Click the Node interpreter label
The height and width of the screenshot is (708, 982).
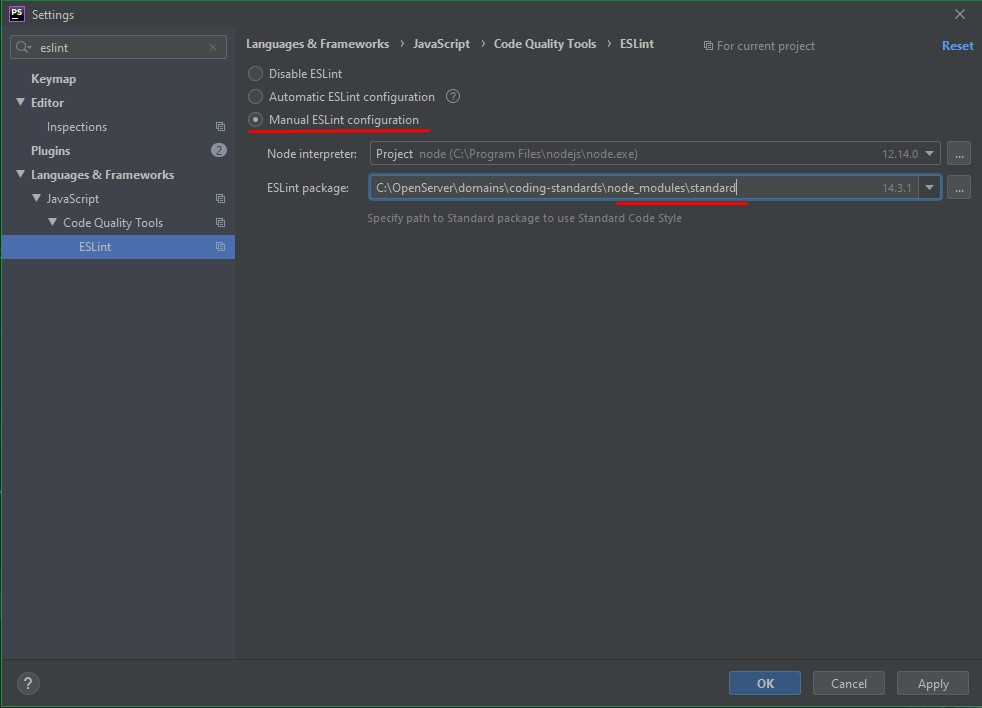(x=312, y=154)
